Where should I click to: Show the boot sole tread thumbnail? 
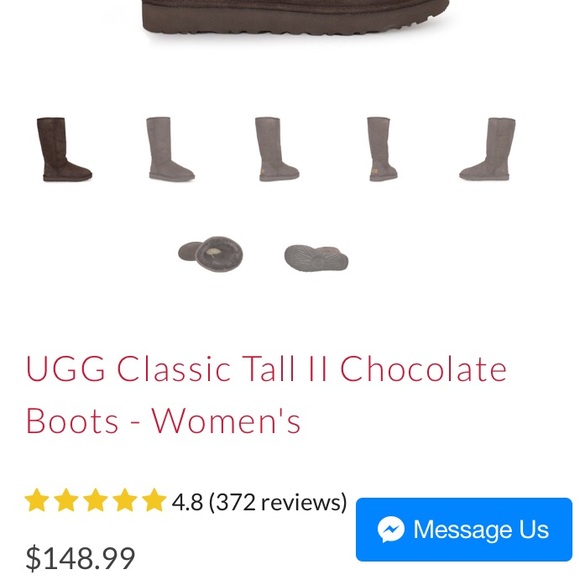point(316,258)
